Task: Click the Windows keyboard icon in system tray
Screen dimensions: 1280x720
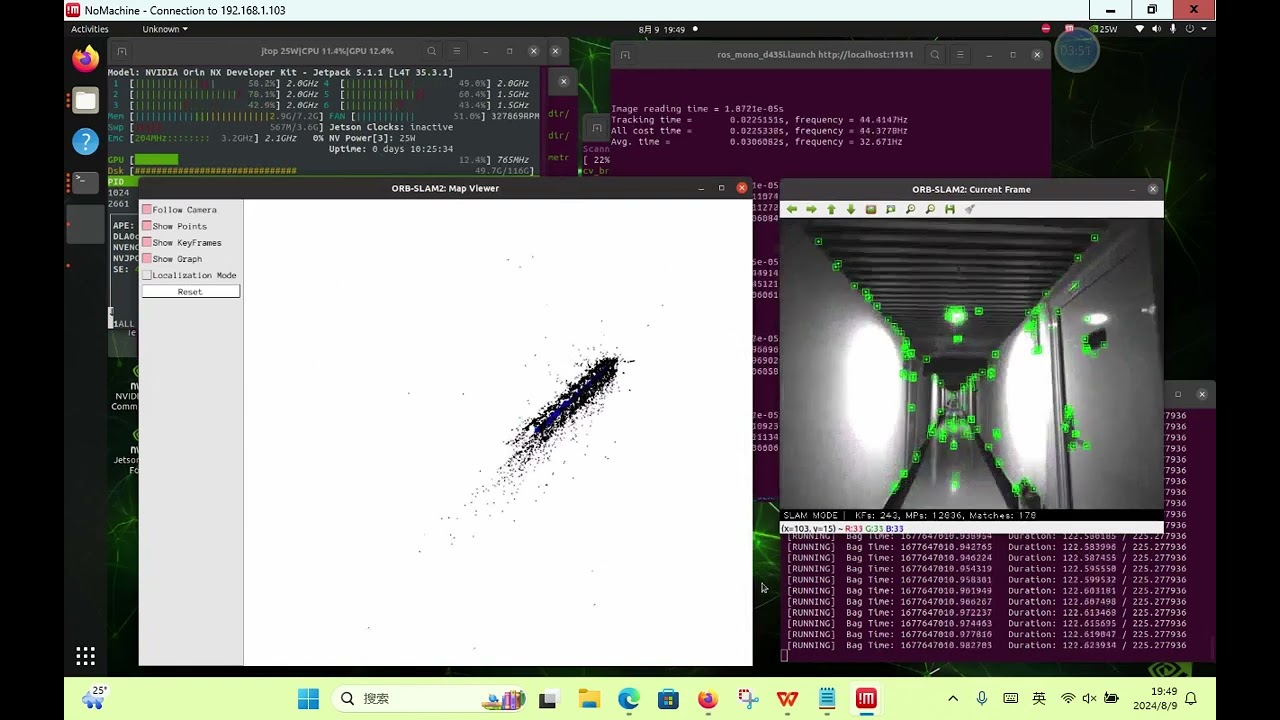Action: coord(1010,698)
